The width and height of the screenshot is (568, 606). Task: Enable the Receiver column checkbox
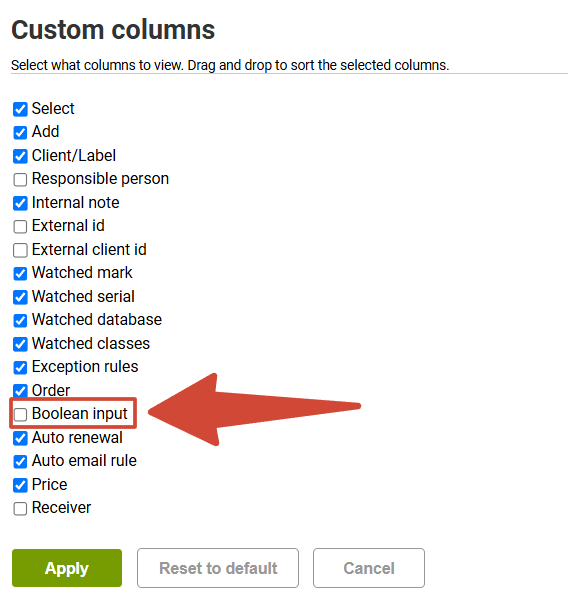tap(20, 509)
